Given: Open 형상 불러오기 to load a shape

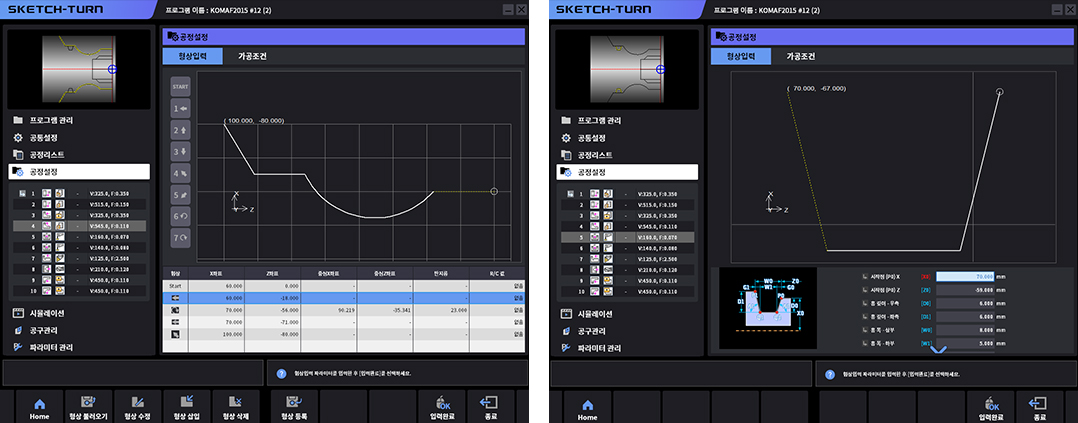Looking at the screenshot, I should (x=87, y=407).
